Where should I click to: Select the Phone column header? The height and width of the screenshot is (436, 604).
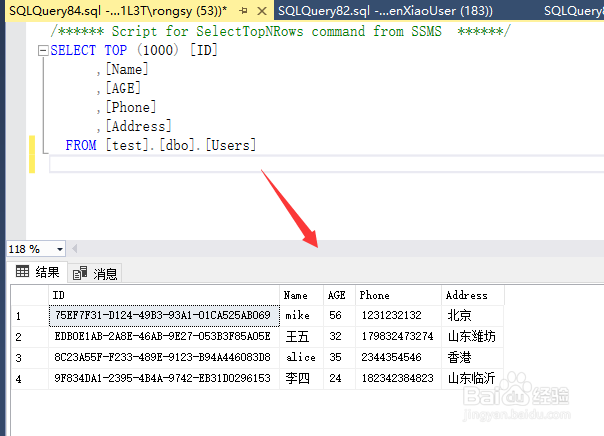(x=398, y=295)
